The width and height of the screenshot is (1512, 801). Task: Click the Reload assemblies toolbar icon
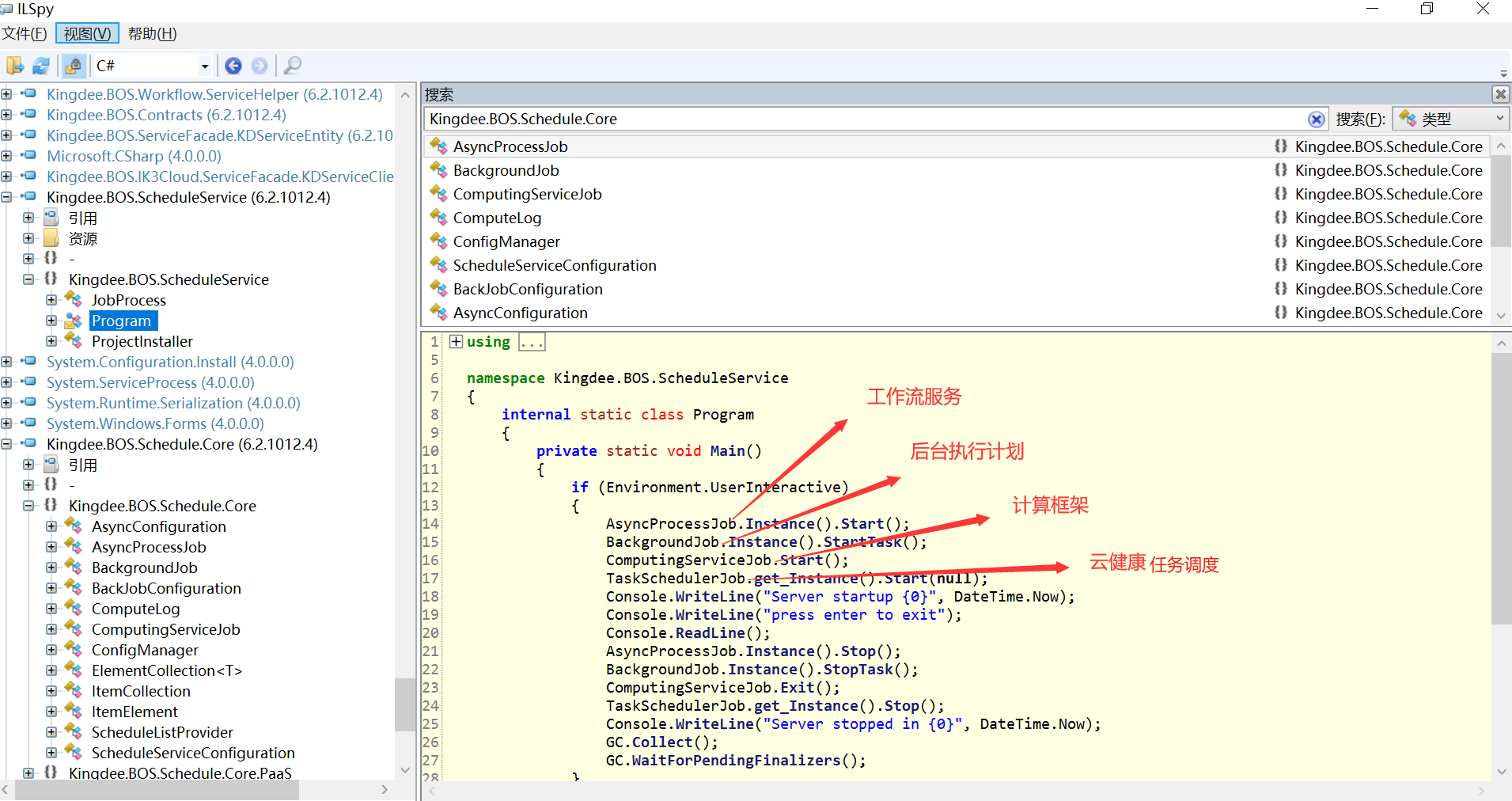(41, 66)
